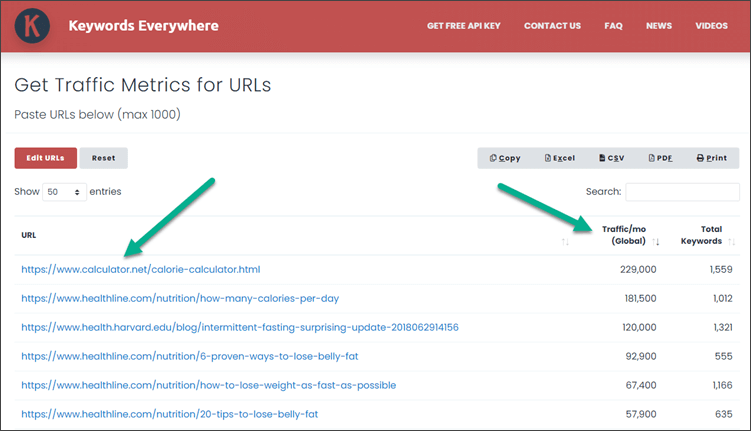Focus the Search input field
Screen dimensions: 751x431
click(682, 192)
